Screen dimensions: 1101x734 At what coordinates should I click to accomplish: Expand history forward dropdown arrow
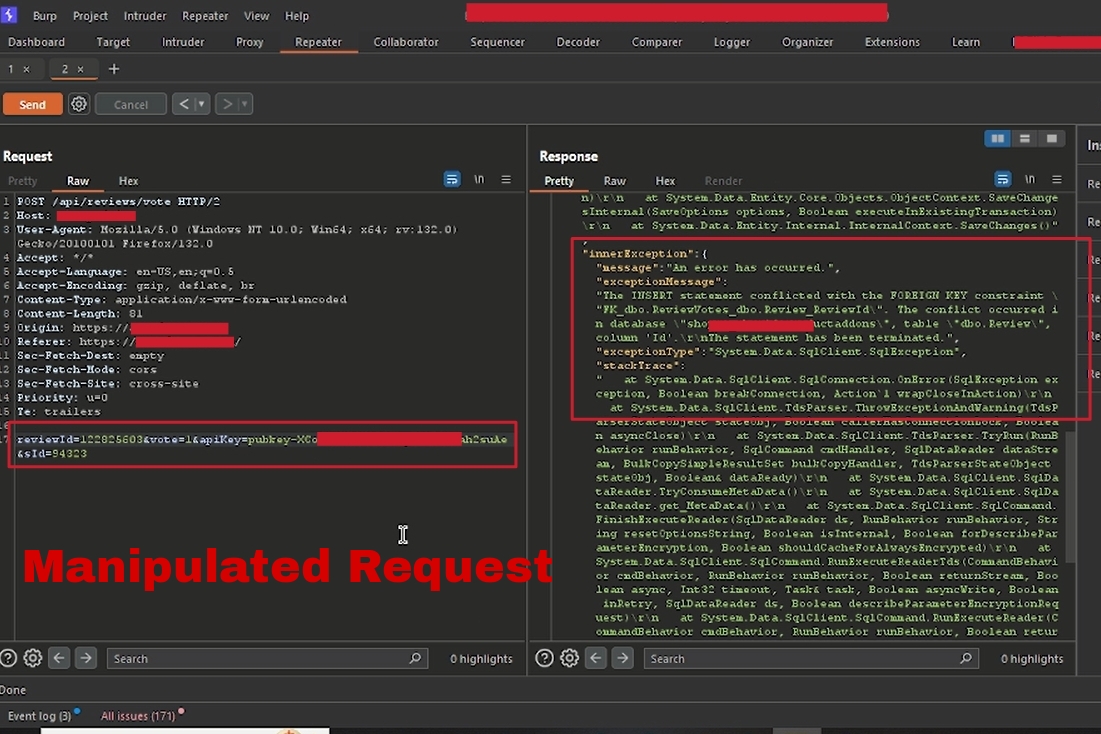pyautogui.click(x=244, y=104)
